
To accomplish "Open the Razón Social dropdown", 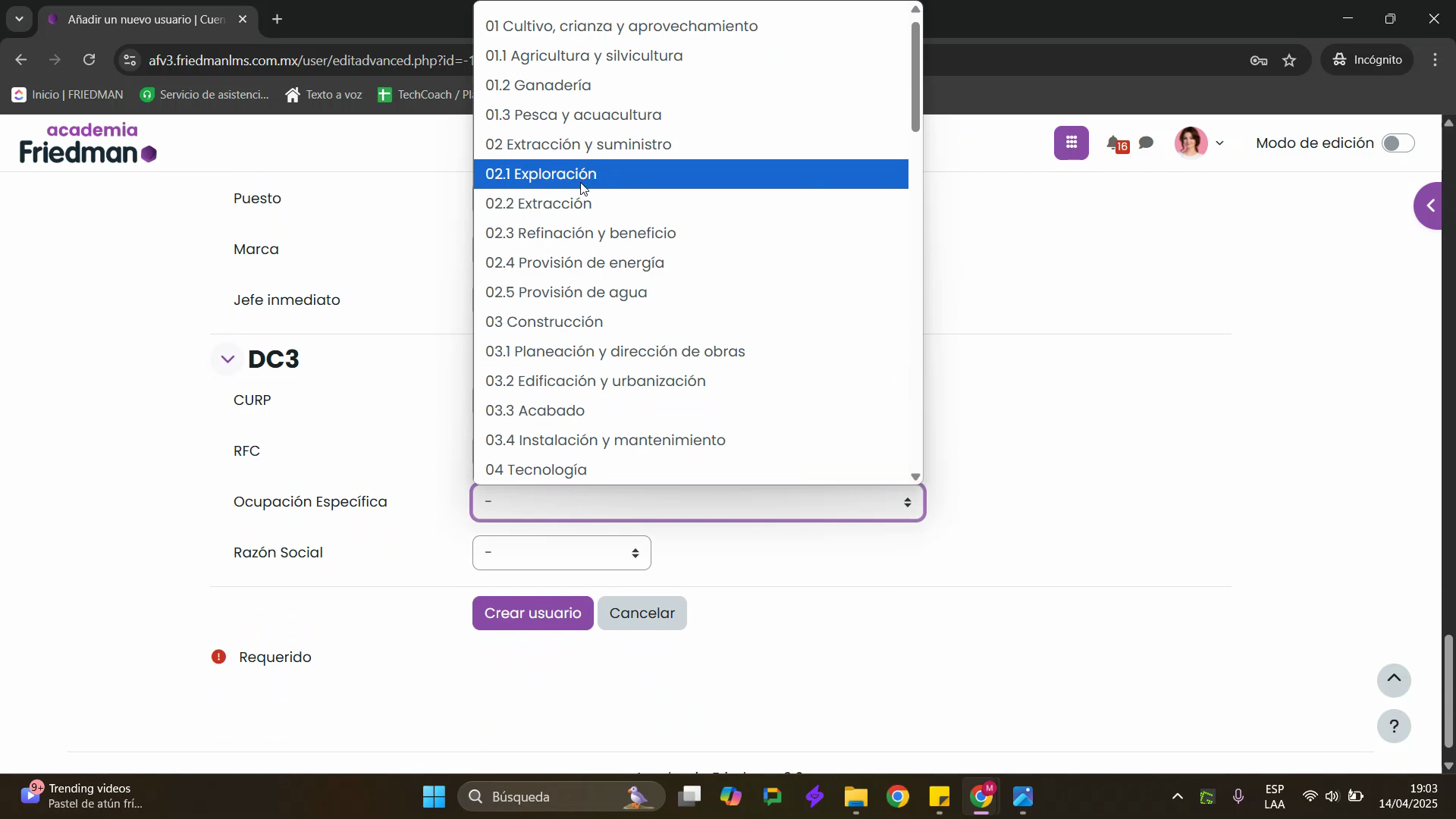I will [x=561, y=553].
